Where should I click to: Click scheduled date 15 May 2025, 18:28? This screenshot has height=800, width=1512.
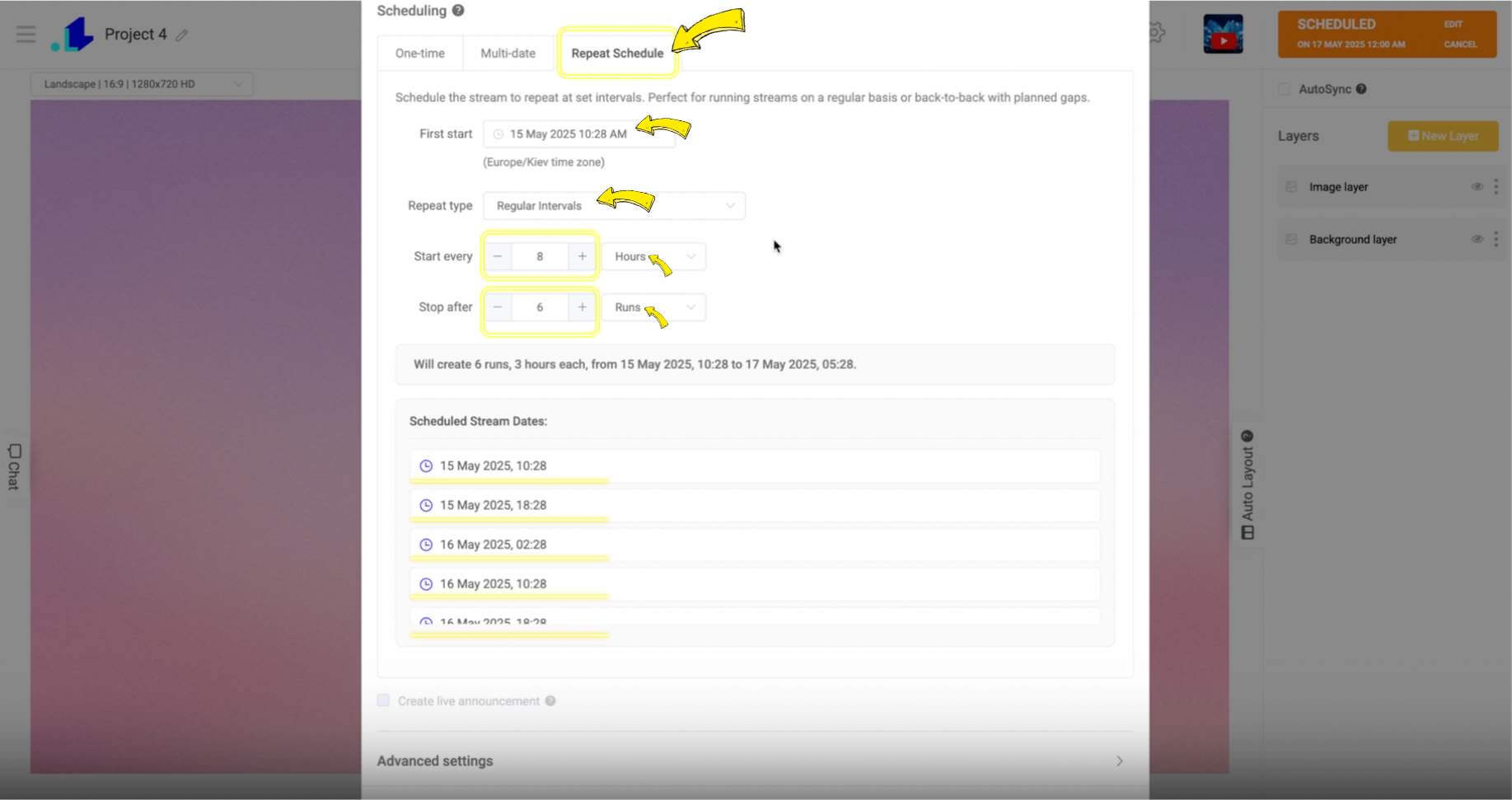point(755,506)
